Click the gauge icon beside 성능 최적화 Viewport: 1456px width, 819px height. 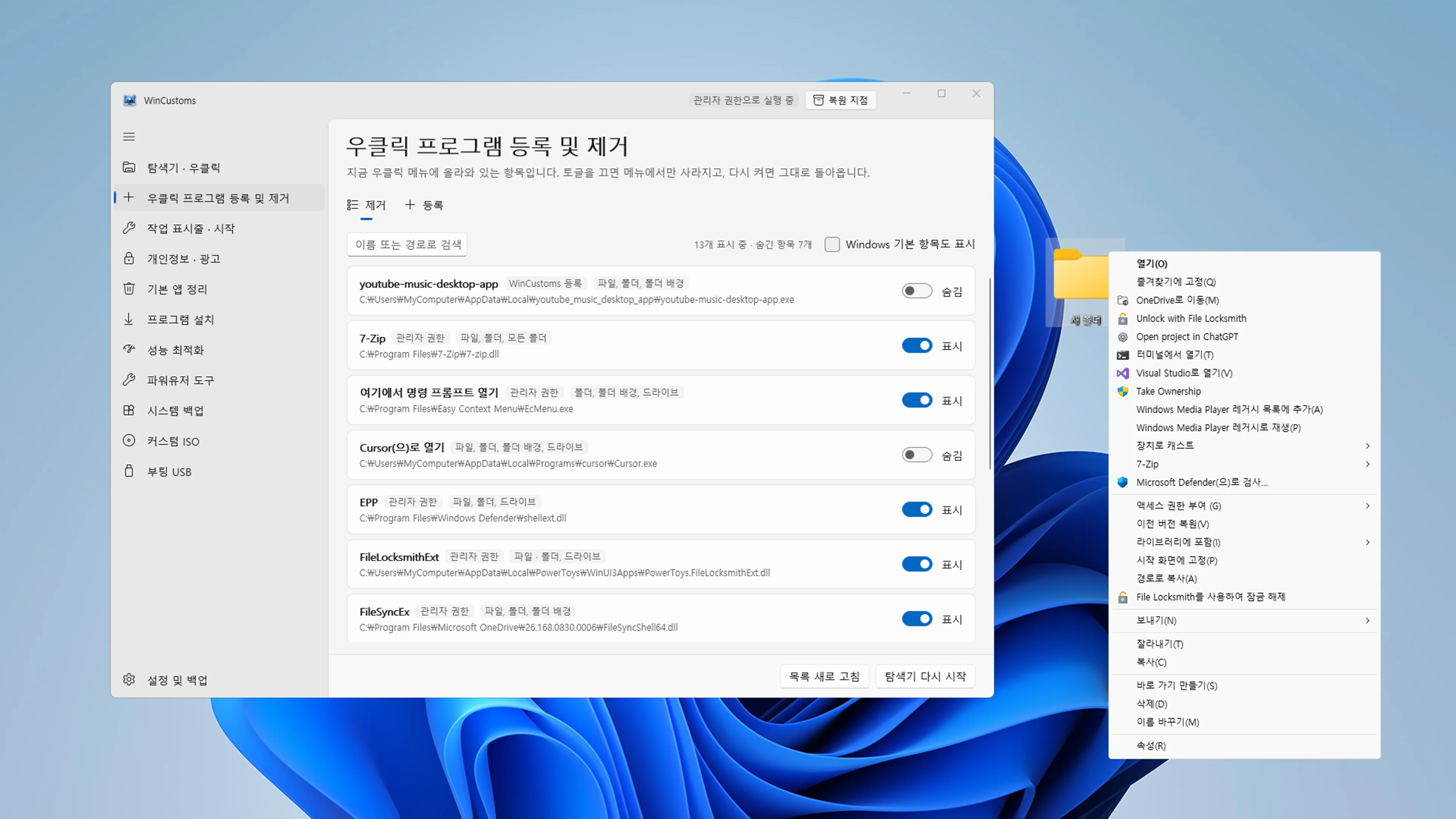click(129, 349)
